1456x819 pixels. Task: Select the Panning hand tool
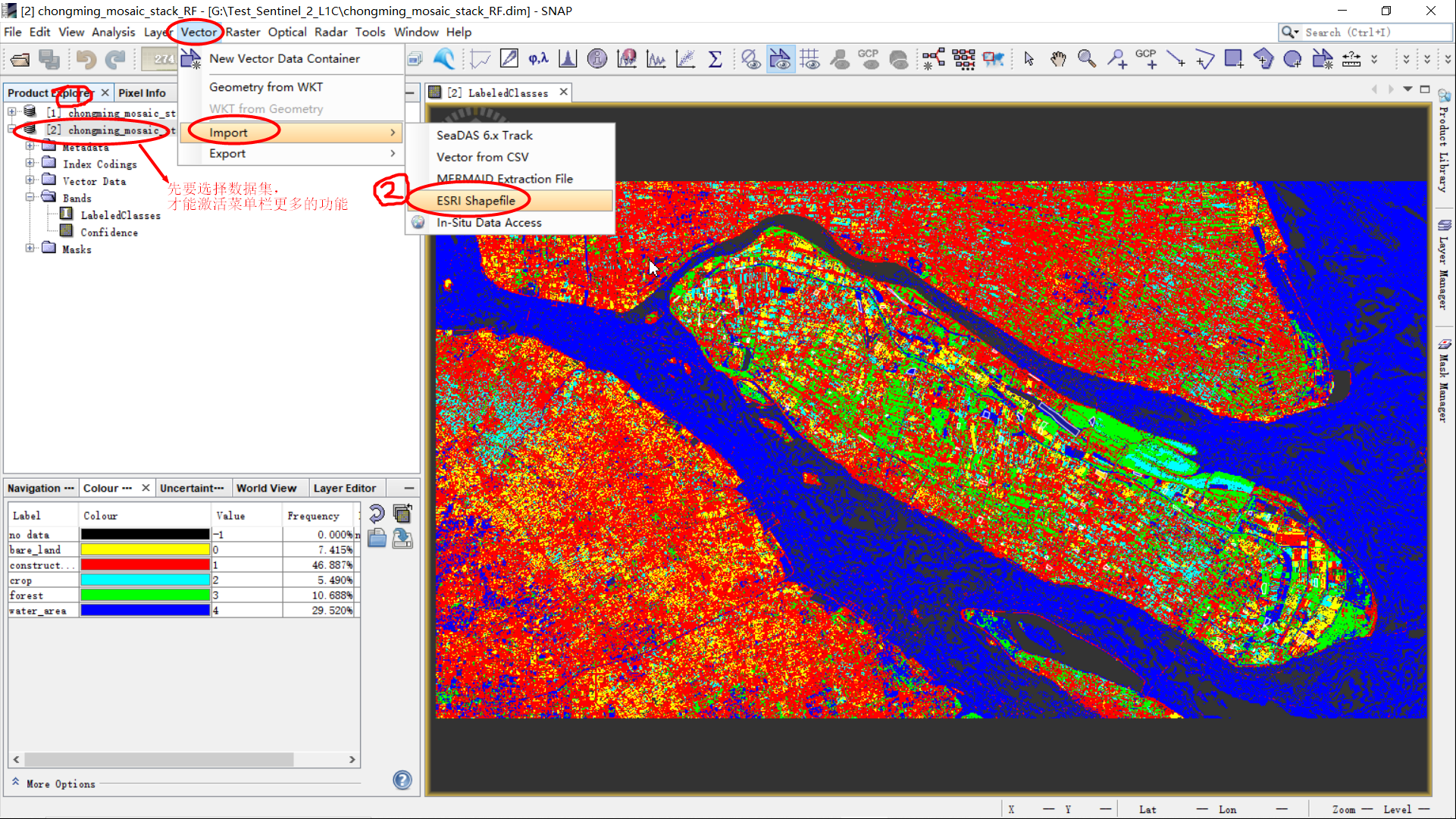[x=1057, y=59]
